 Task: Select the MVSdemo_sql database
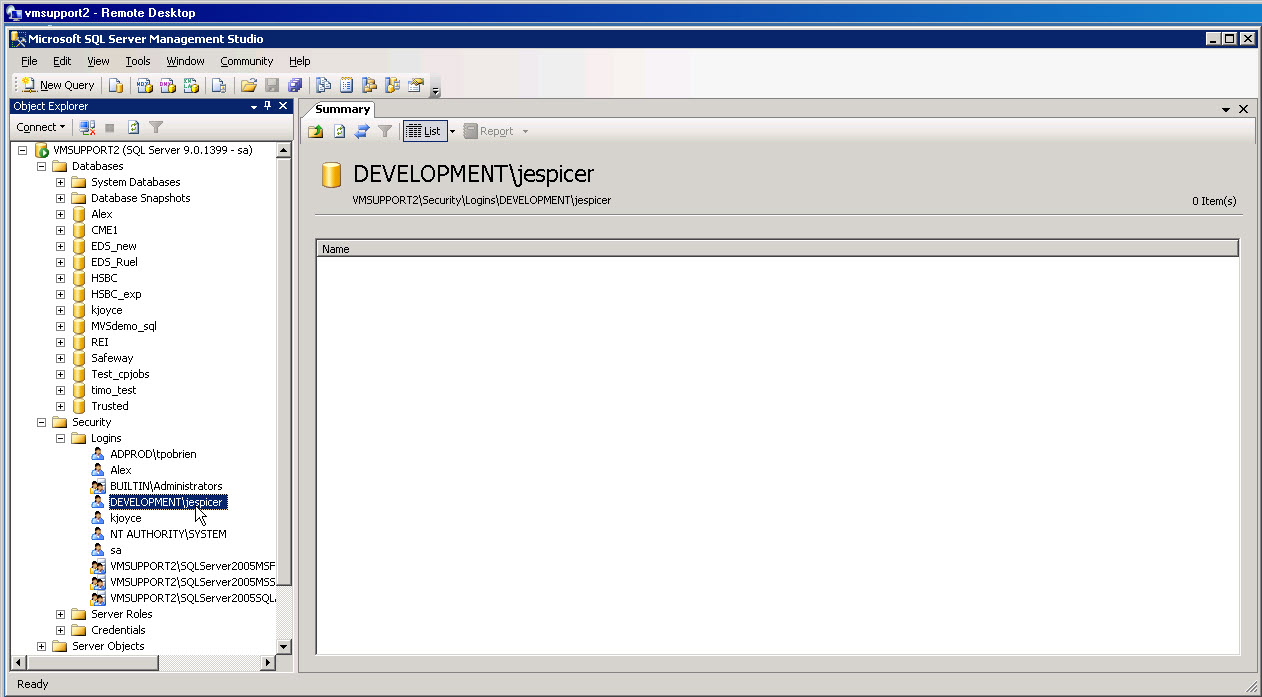coord(123,326)
